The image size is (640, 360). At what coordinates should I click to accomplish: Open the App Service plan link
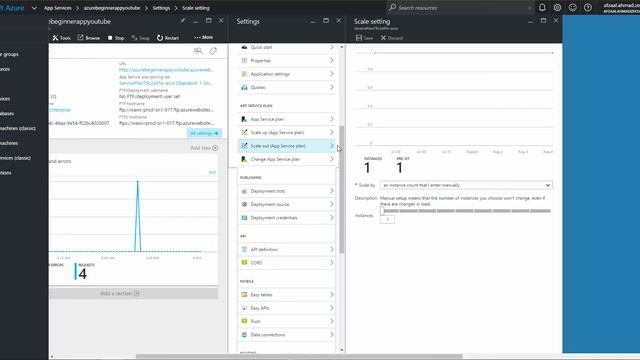(x=165, y=83)
